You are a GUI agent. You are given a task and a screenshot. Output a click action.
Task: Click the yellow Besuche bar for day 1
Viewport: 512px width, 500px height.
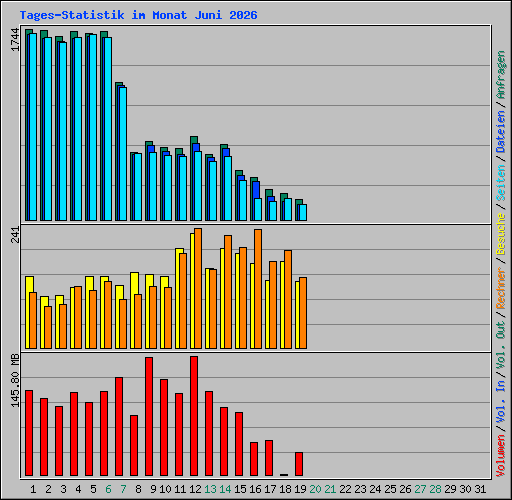coord(28,312)
